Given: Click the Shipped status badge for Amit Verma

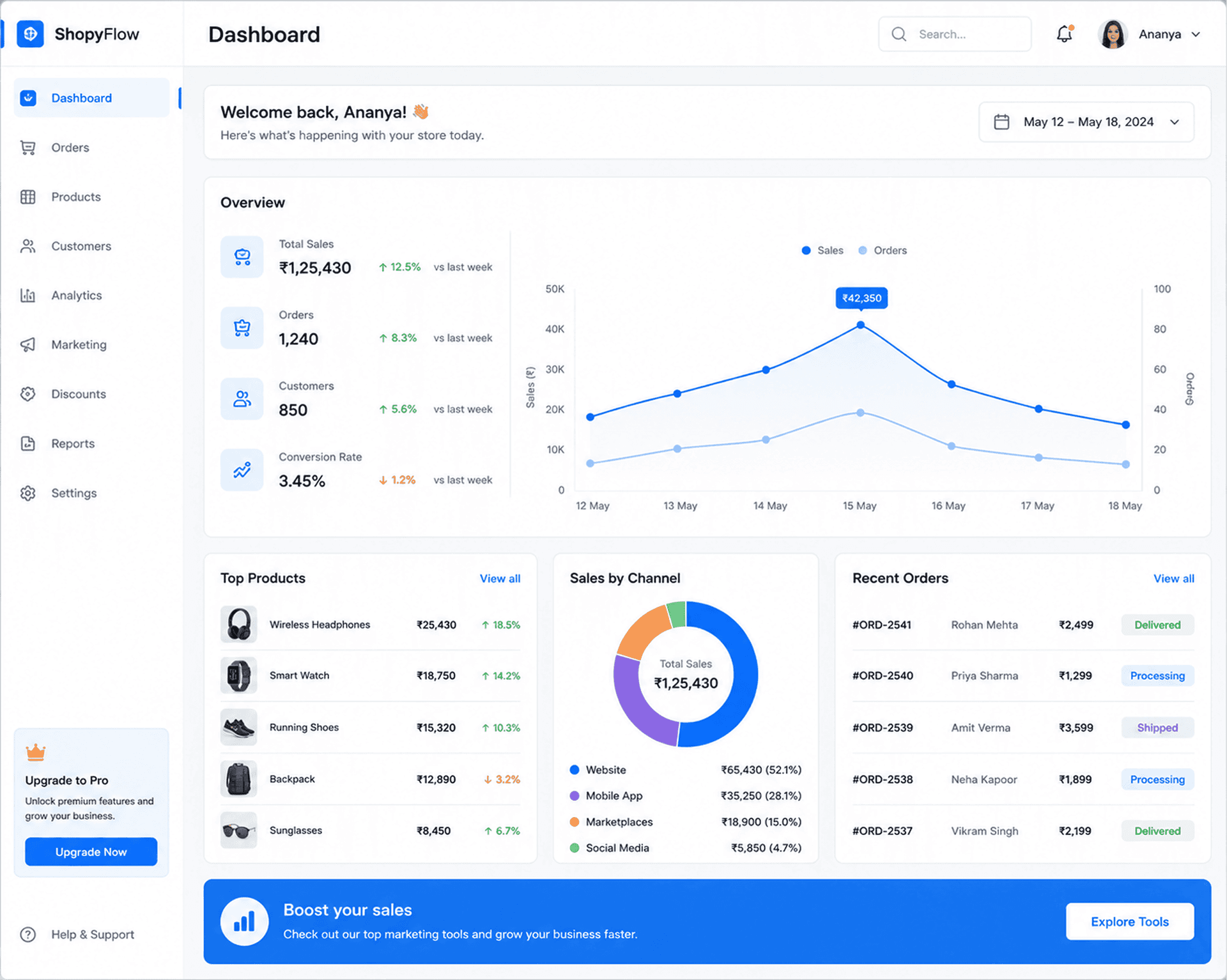Looking at the screenshot, I should [x=1157, y=728].
